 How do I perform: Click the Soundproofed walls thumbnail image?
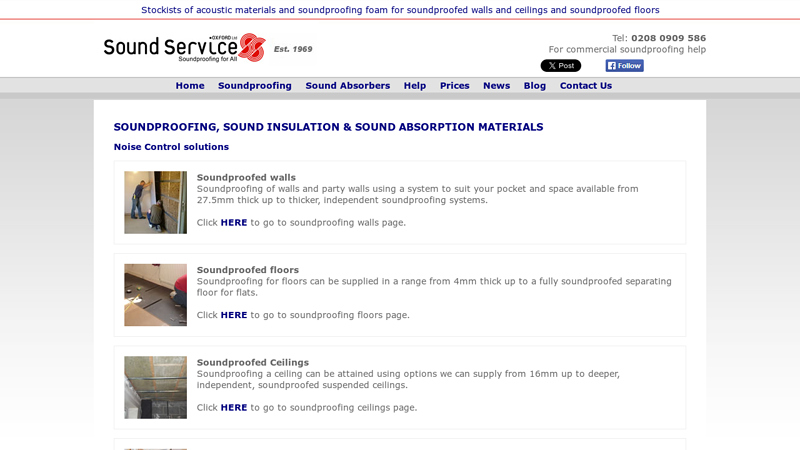pyautogui.click(x=156, y=203)
